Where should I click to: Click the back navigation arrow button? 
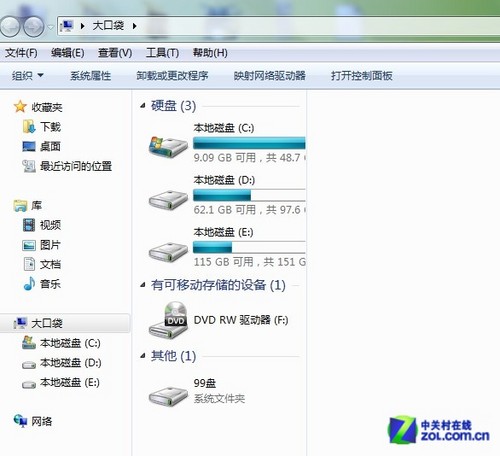click(x=10, y=26)
